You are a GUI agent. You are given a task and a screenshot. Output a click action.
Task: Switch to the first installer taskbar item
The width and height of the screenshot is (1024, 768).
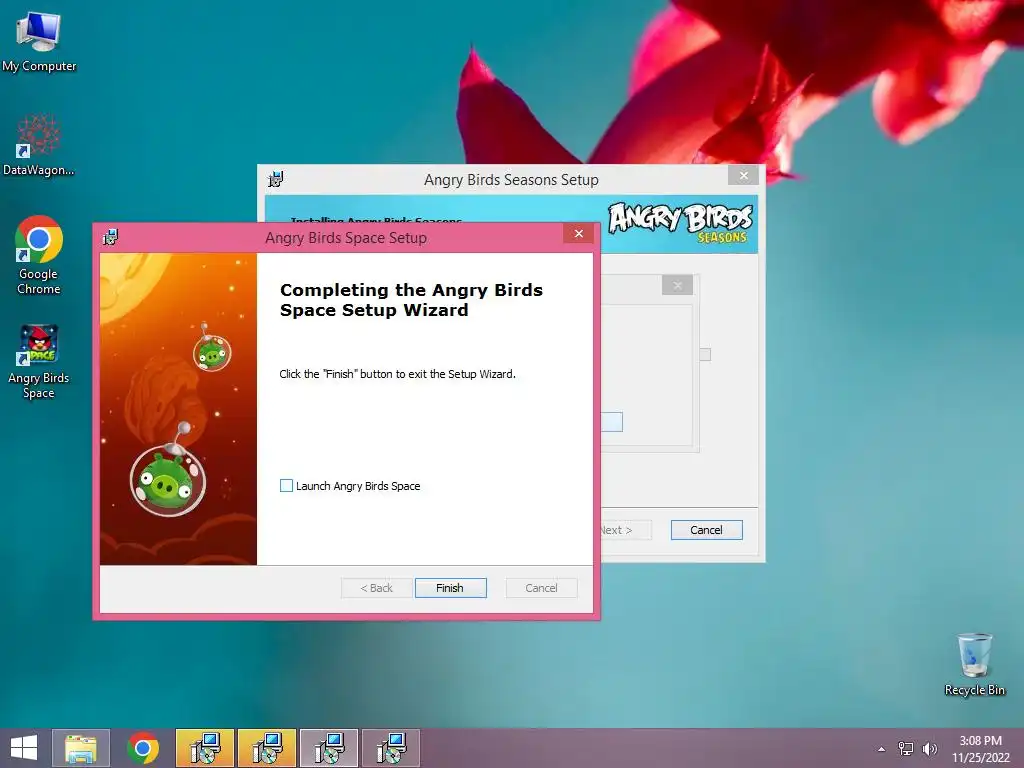click(x=205, y=748)
